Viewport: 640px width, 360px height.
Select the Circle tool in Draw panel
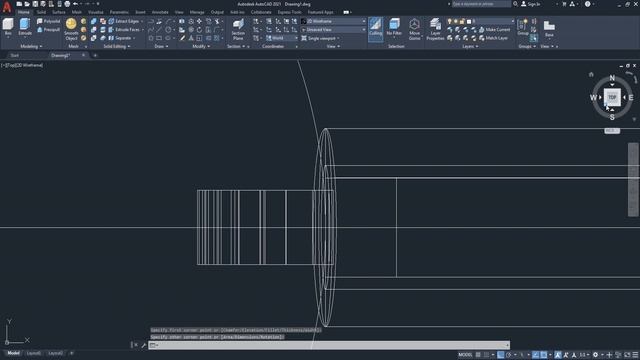[168, 30]
